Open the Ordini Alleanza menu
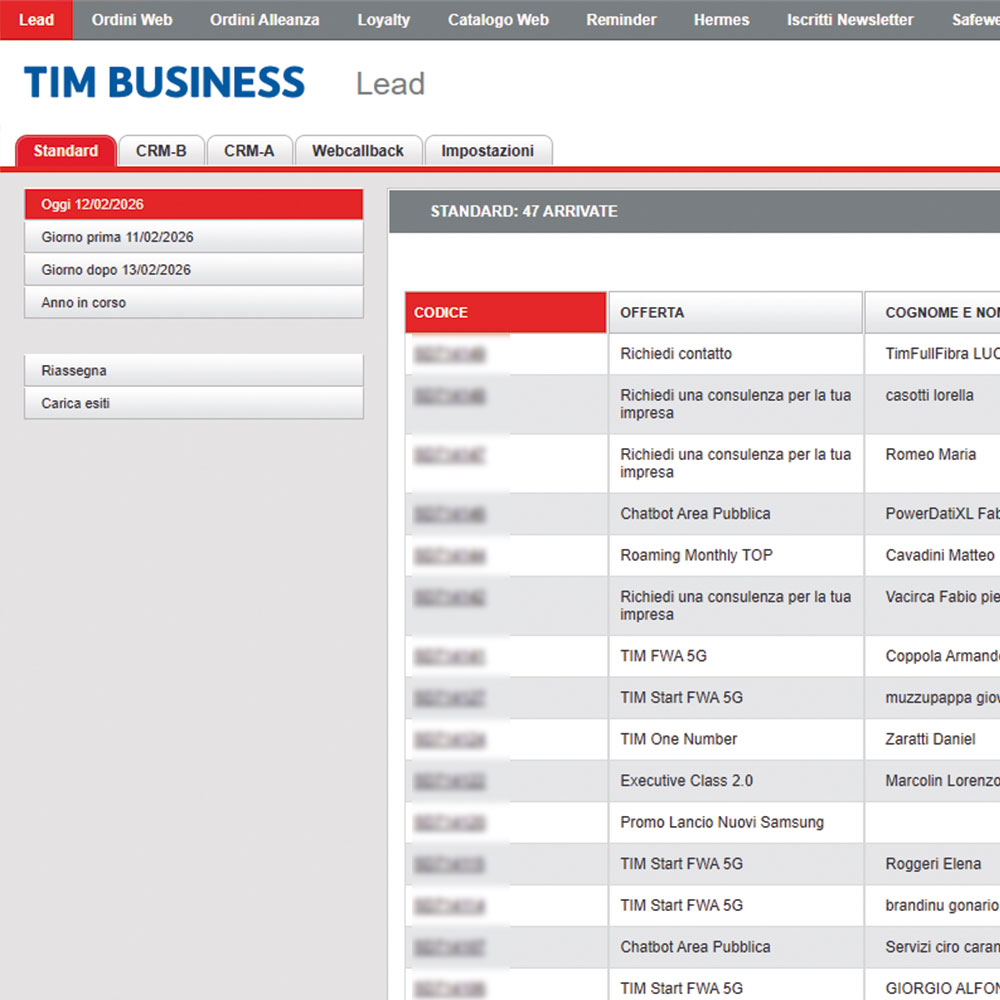1000x1000 pixels. [265, 20]
